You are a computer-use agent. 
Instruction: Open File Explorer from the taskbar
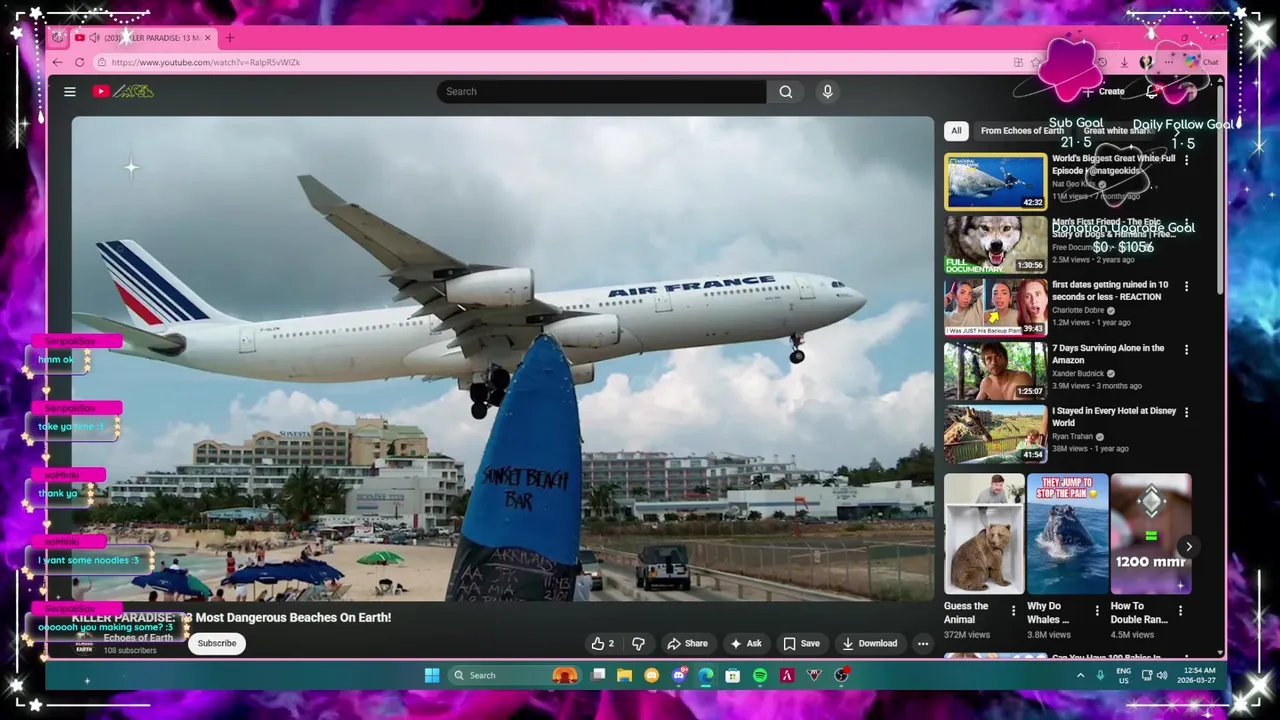coord(624,675)
